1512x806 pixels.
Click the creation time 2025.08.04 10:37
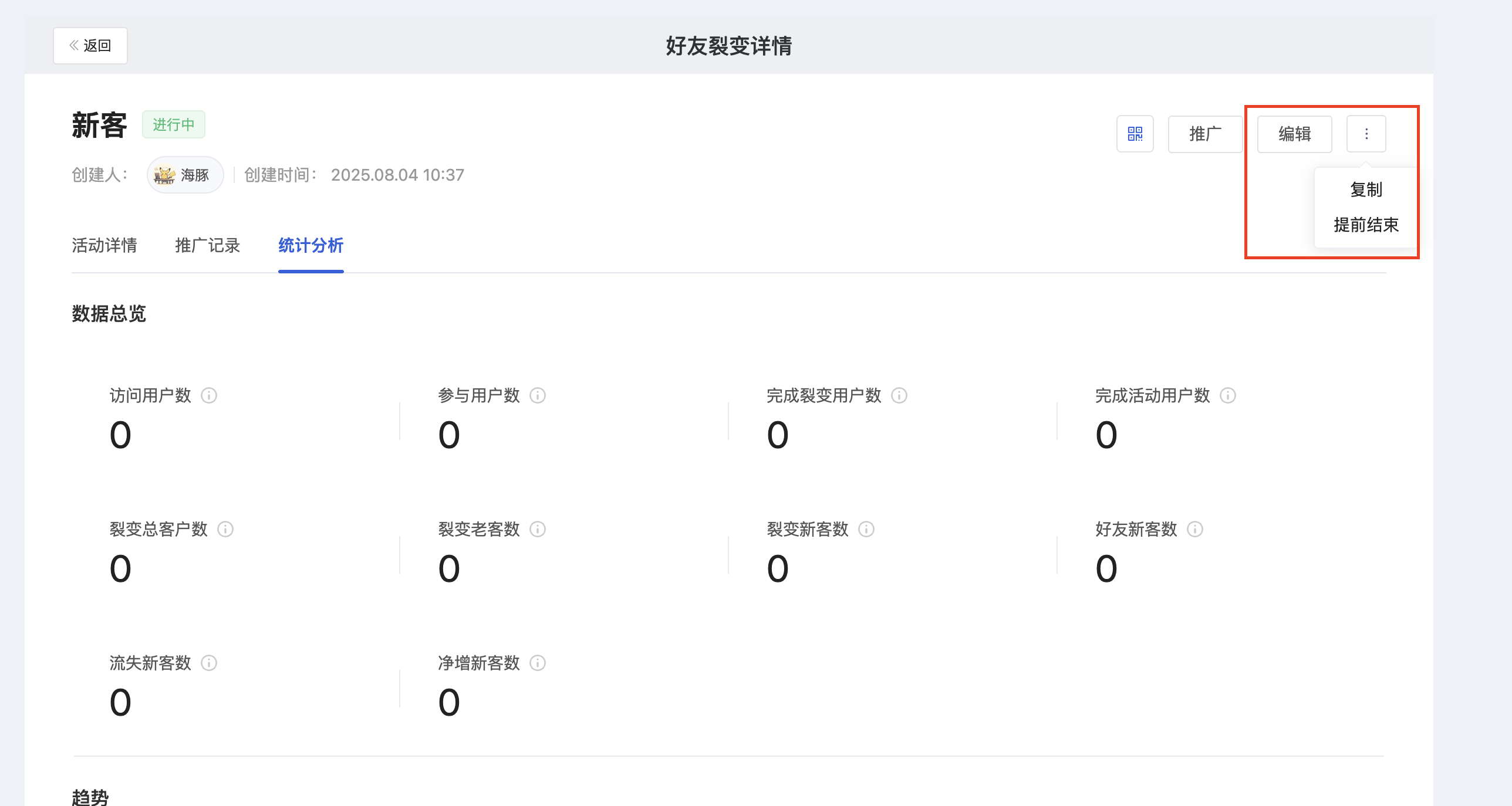coord(397,175)
